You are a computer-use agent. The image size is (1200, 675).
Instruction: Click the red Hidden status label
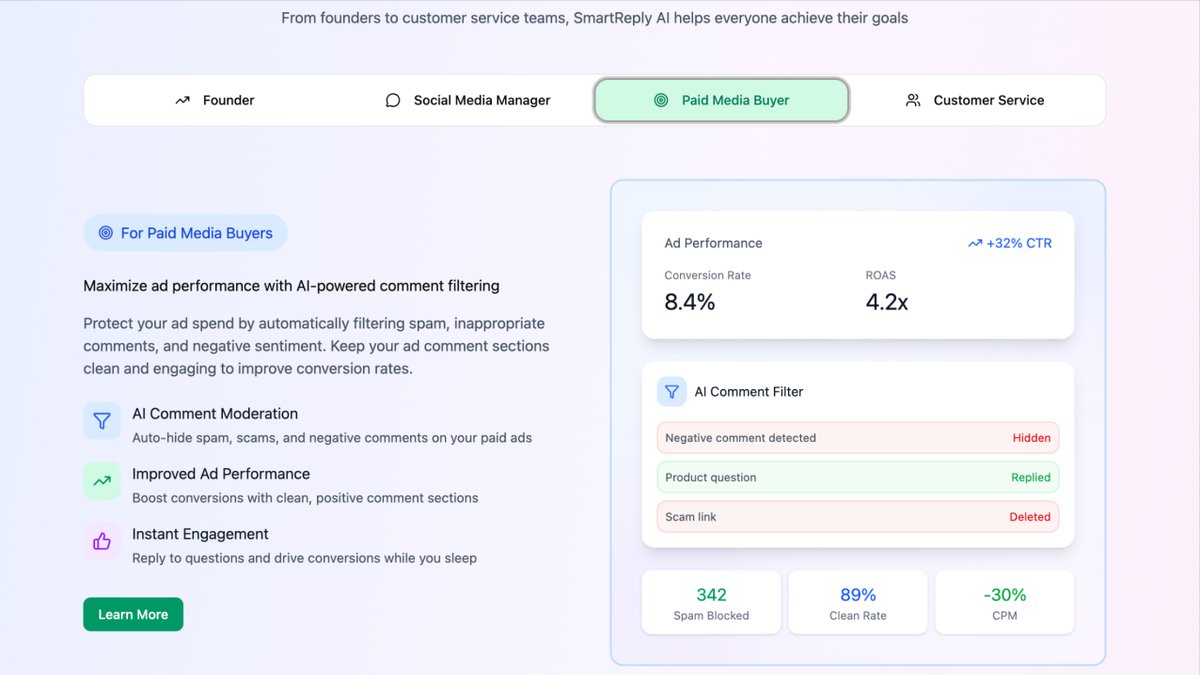pos(1031,438)
